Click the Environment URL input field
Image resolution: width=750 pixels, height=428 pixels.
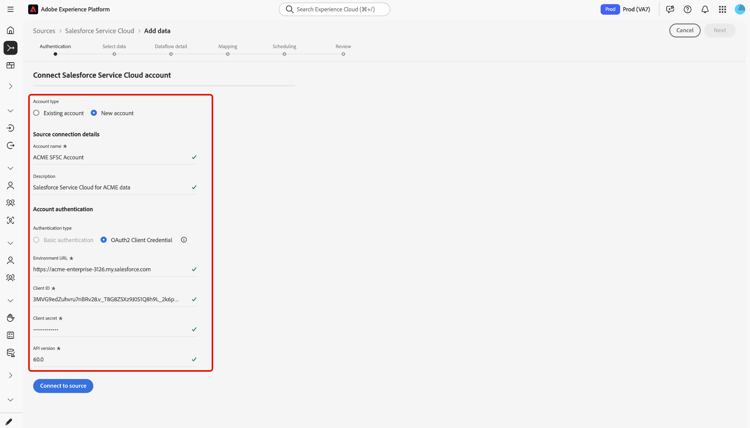click(115, 269)
